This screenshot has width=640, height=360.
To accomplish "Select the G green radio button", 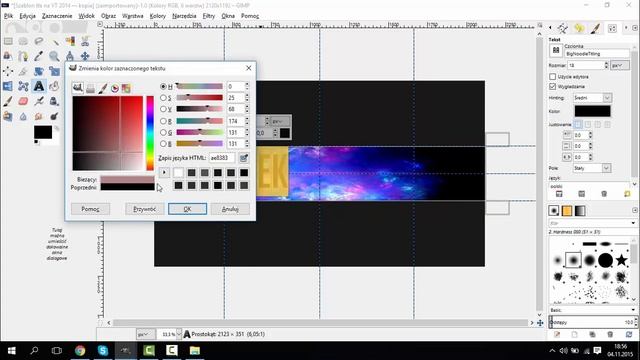I will click(163, 132).
